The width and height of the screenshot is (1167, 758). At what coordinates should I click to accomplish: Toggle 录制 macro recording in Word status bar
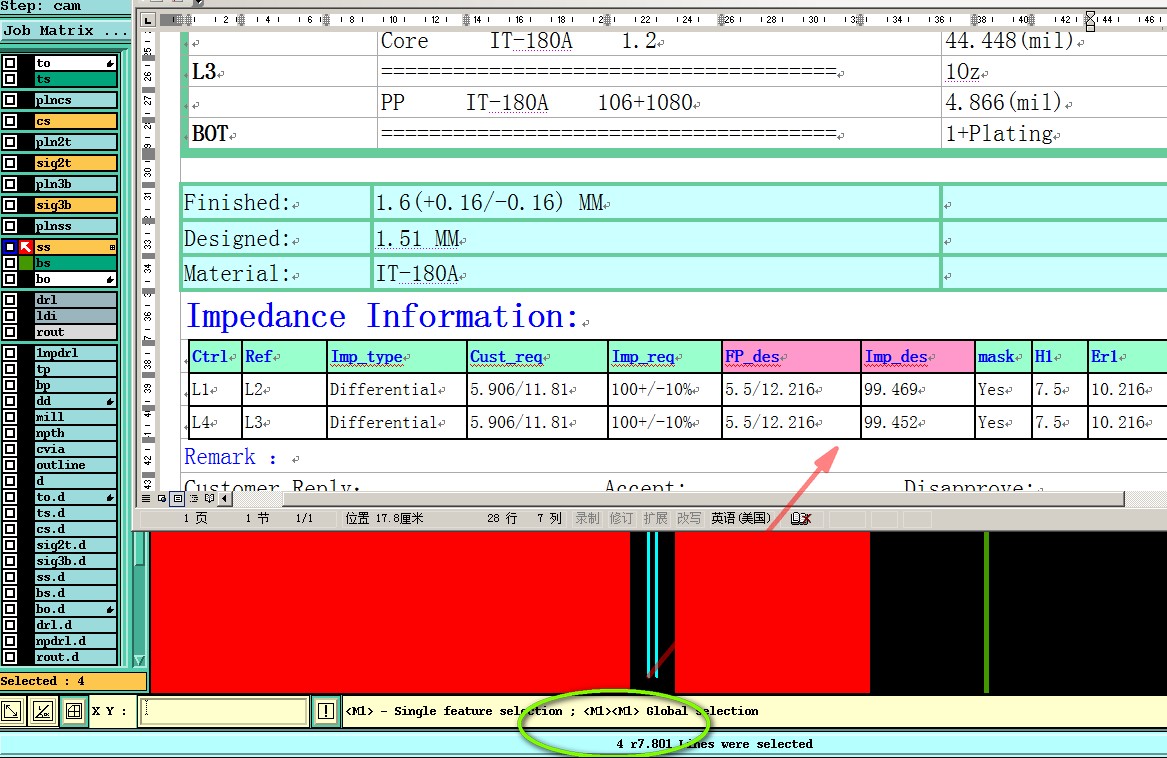[x=586, y=518]
